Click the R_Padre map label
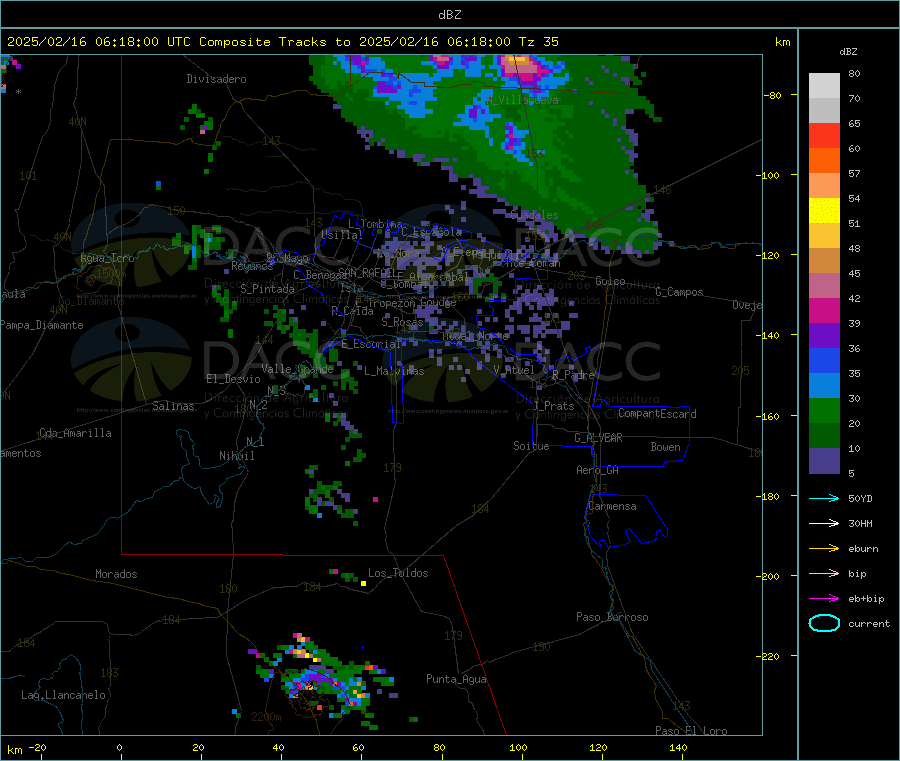 point(573,375)
